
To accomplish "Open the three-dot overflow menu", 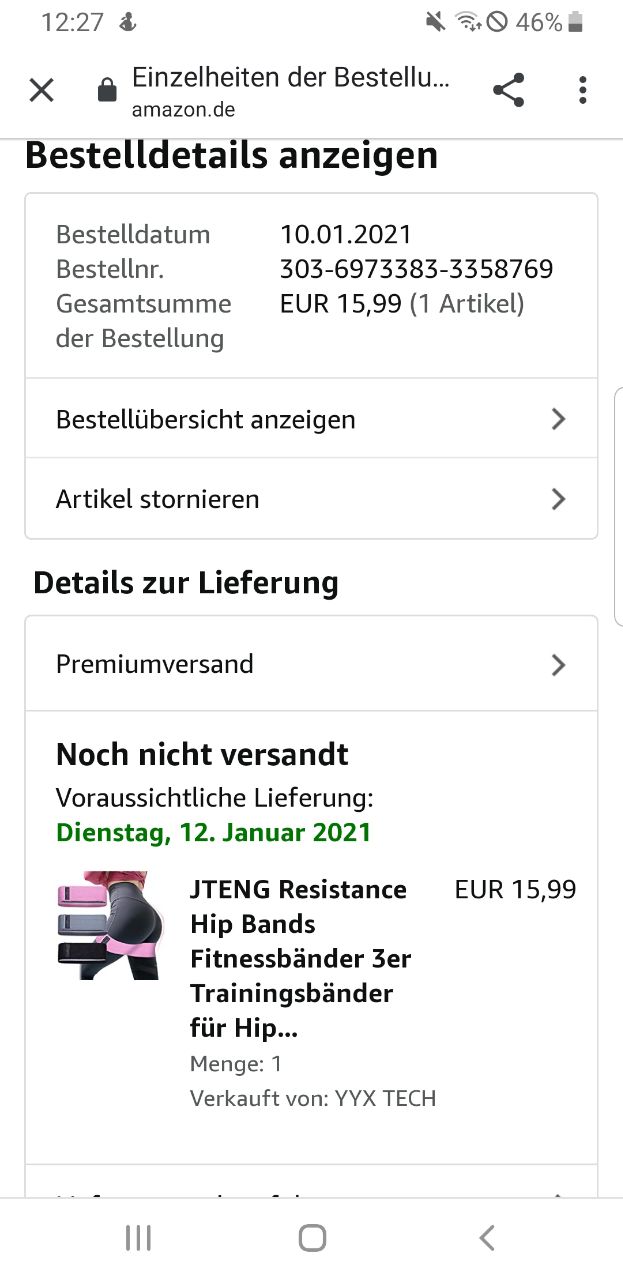I will [582, 91].
